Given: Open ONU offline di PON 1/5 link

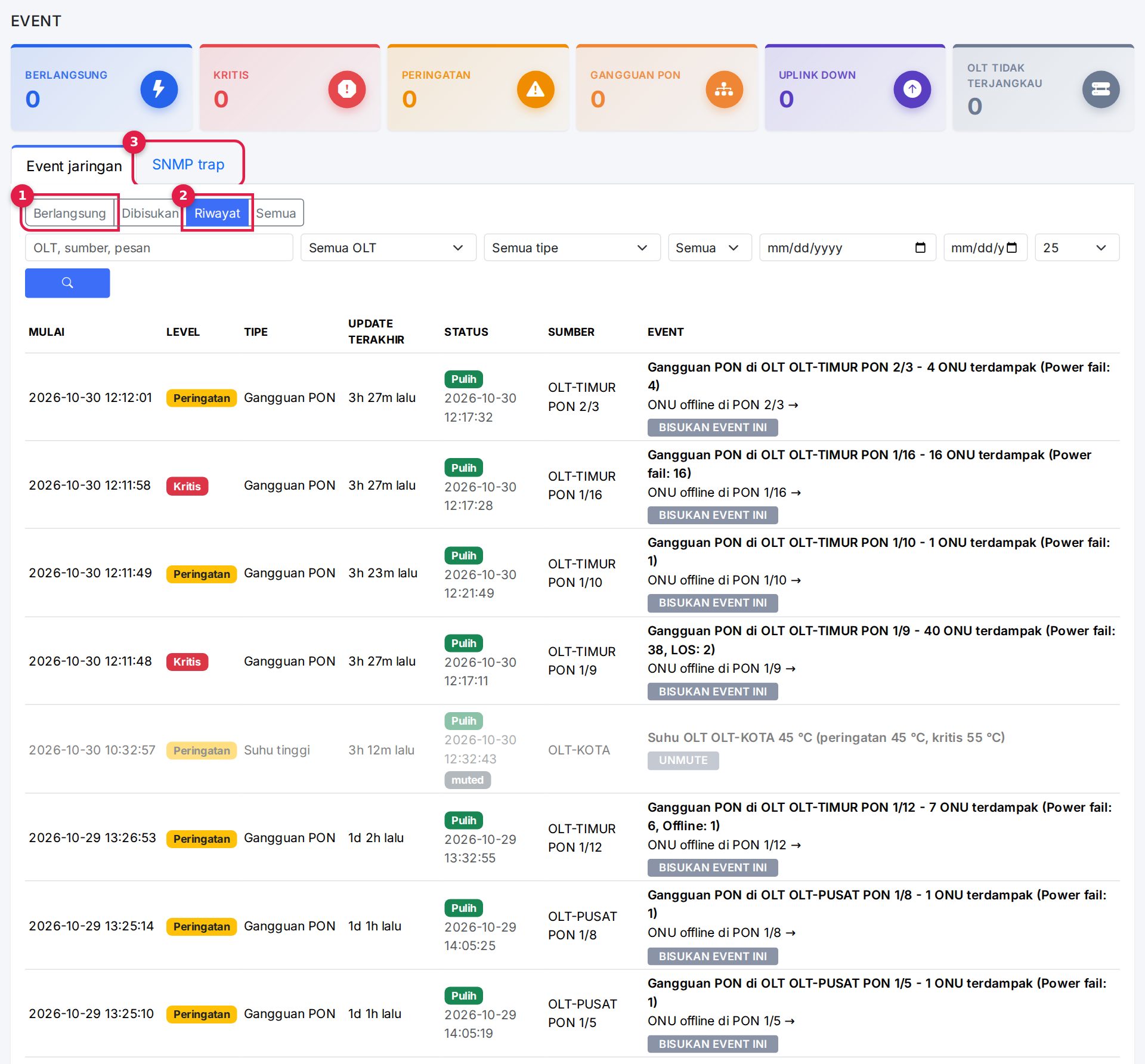Looking at the screenshot, I should pos(722,1021).
